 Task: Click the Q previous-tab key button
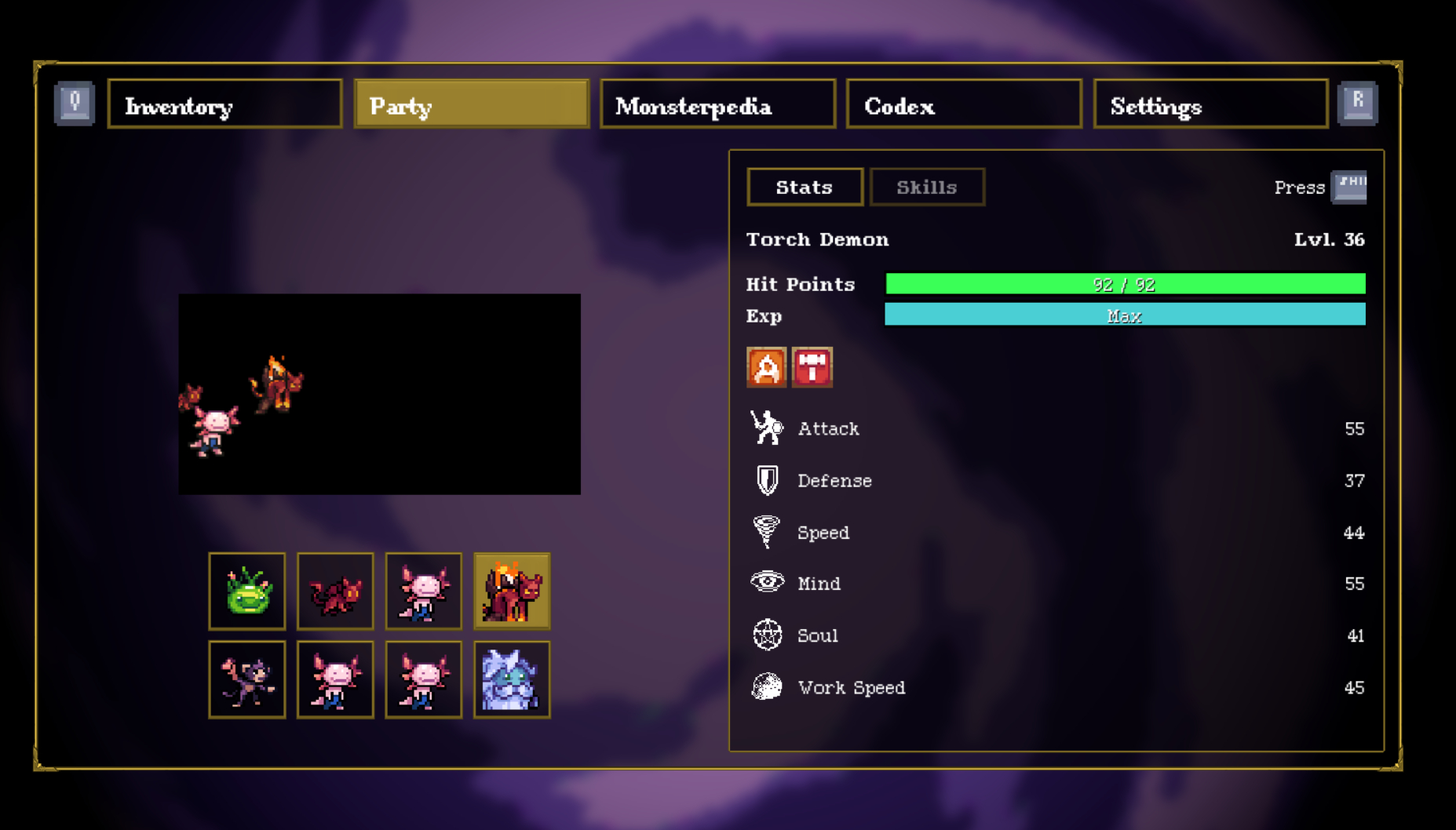click(x=75, y=104)
